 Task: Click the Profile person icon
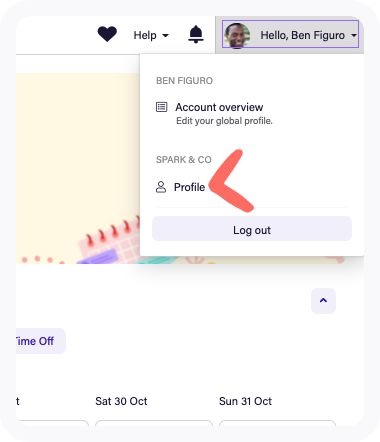161,187
